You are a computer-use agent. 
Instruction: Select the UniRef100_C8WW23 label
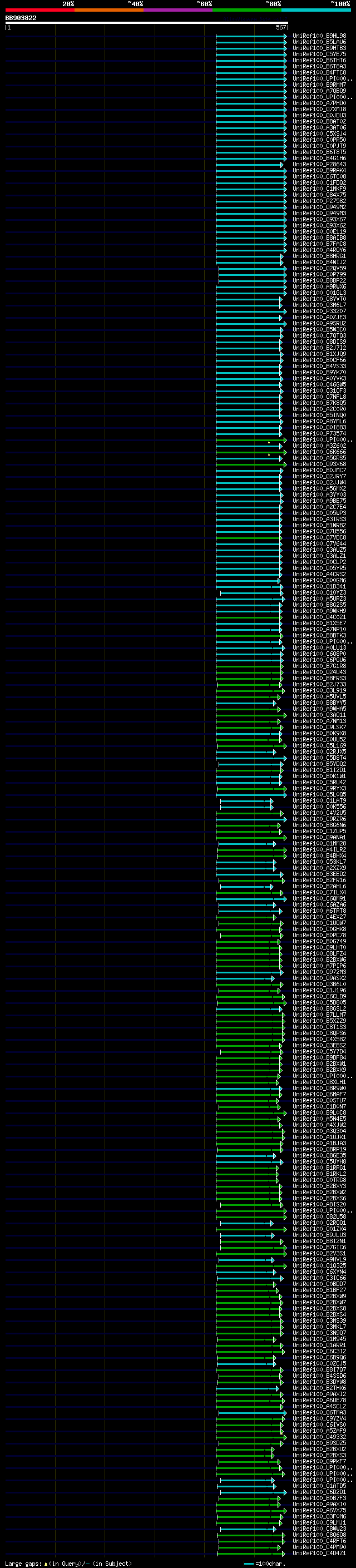coord(319,1529)
